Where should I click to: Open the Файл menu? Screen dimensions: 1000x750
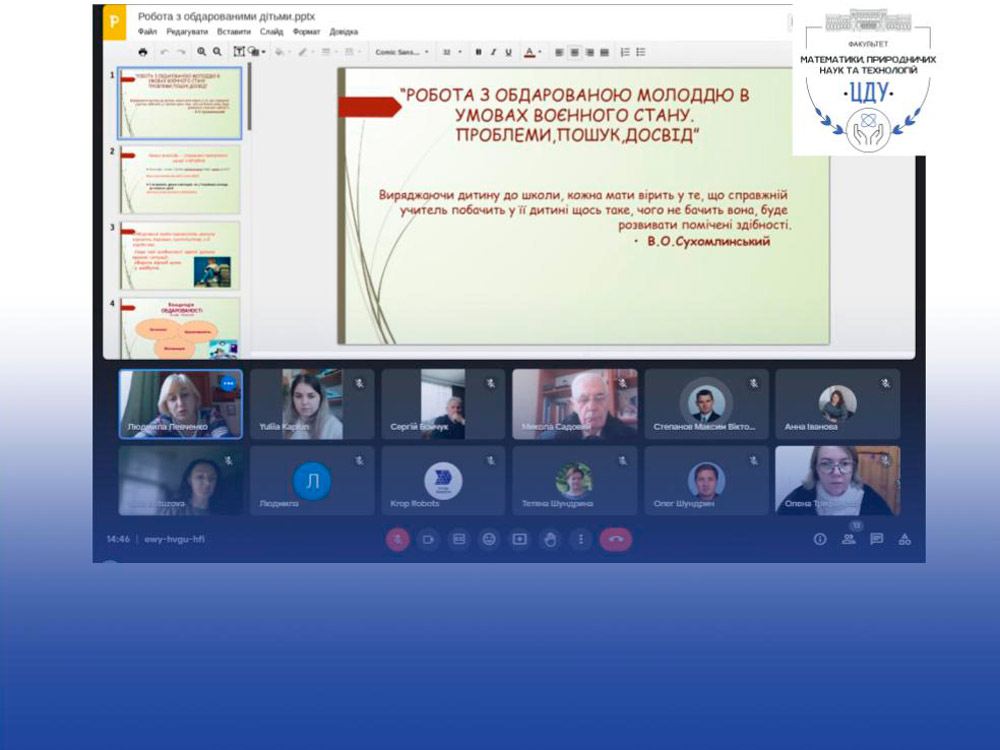click(147, 32)
